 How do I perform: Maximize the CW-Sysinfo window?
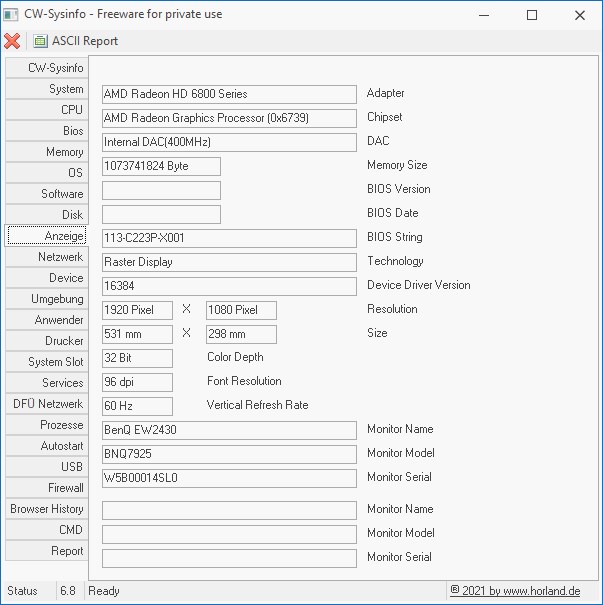pos(532,15)
